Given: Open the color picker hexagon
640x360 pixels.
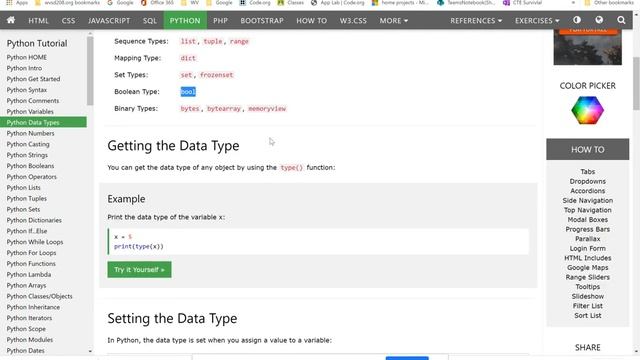Looking at the screenshot, I should (587, 110).
